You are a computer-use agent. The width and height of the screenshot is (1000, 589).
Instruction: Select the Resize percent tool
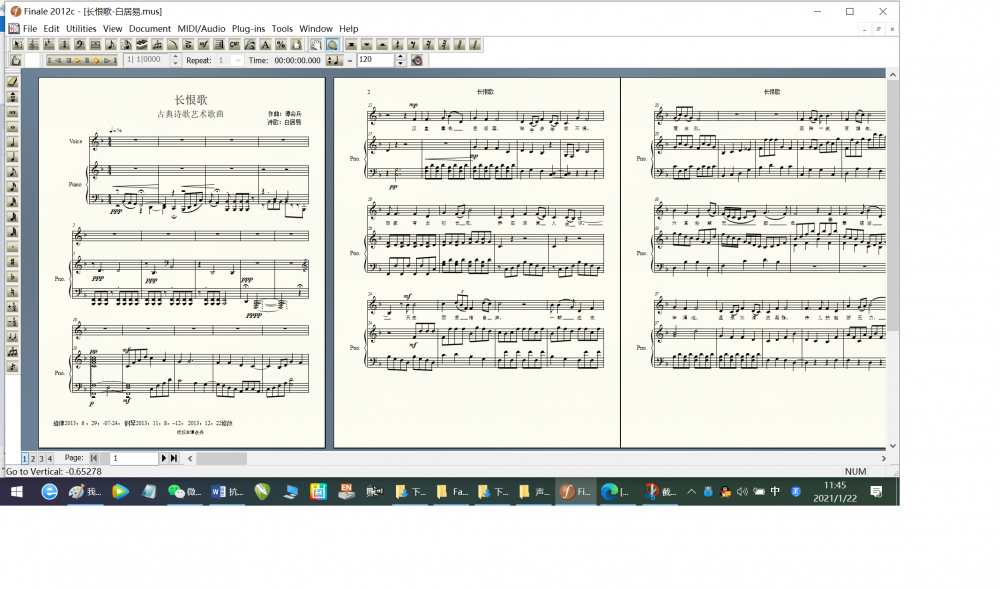click(x=281, y=45)
